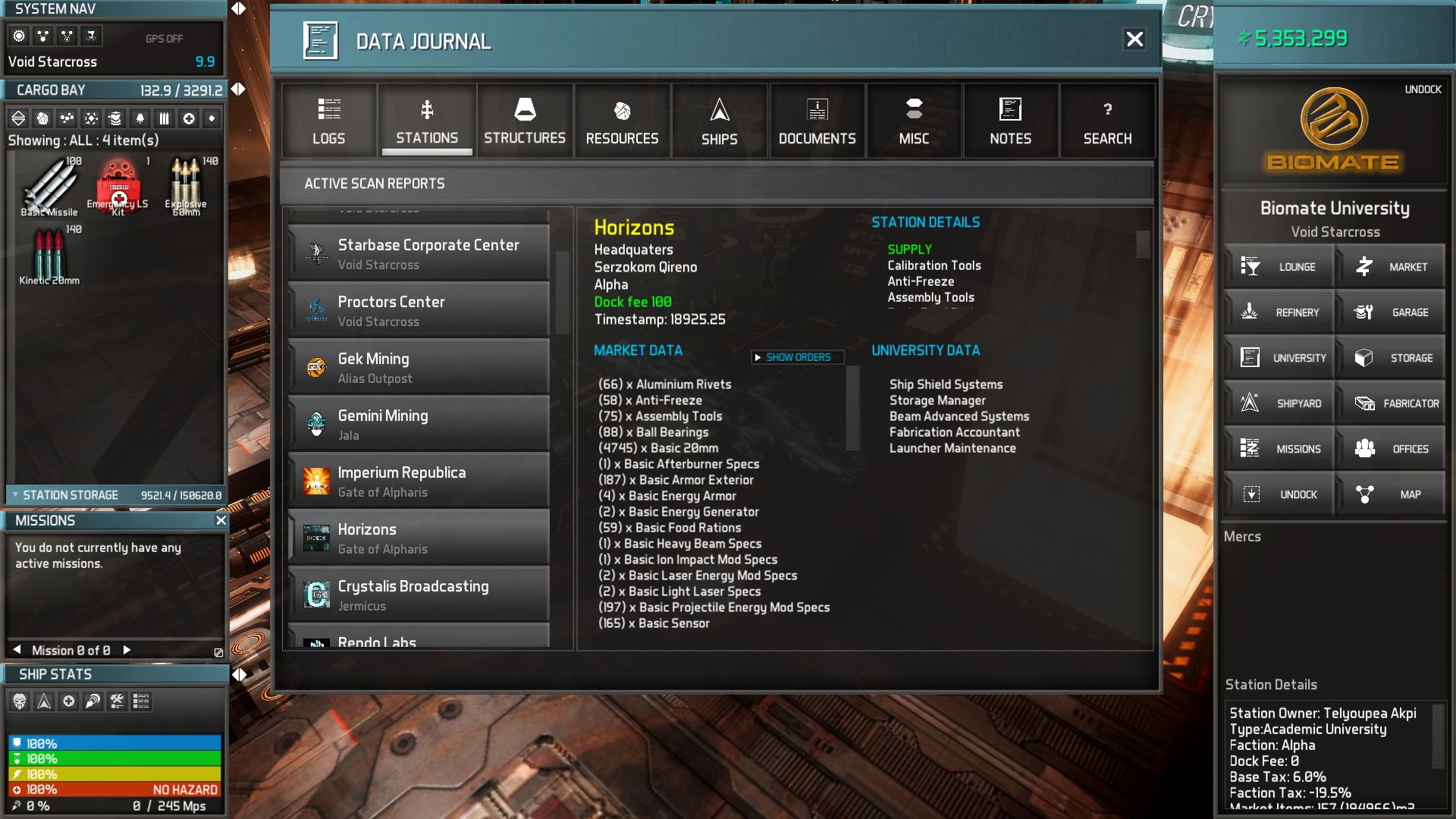Select Explosive 60mm cargo item

pos(187,187)
